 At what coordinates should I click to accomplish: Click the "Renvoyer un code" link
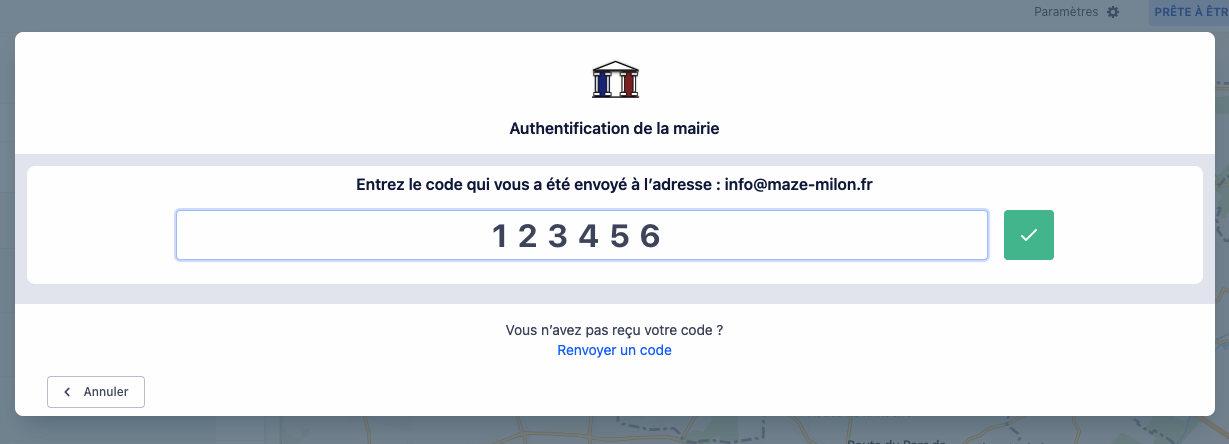614,350
